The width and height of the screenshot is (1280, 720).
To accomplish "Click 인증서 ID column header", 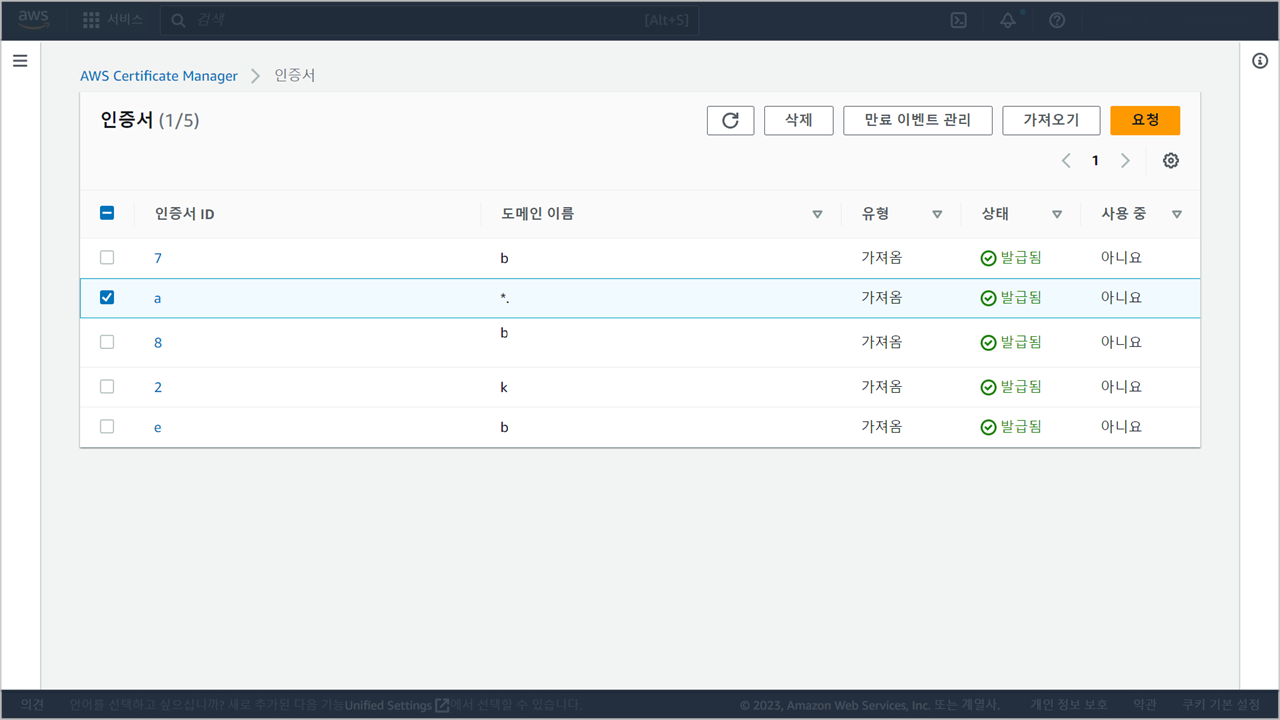I will coord(185,214).
